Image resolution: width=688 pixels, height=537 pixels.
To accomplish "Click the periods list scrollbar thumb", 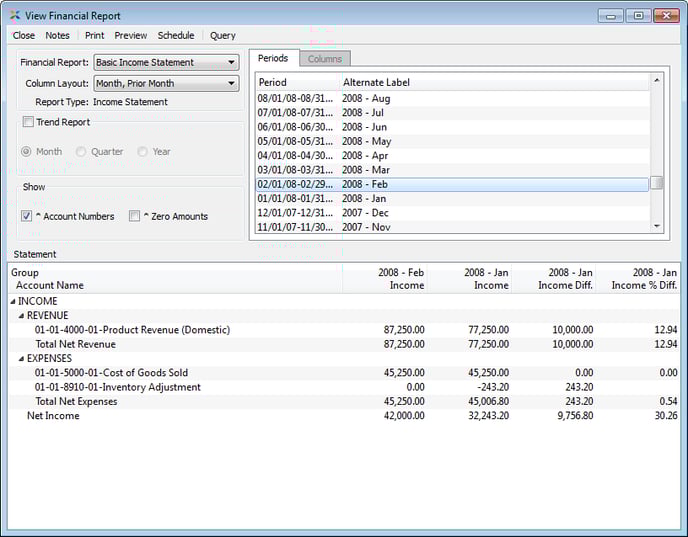I will (656, 183).
